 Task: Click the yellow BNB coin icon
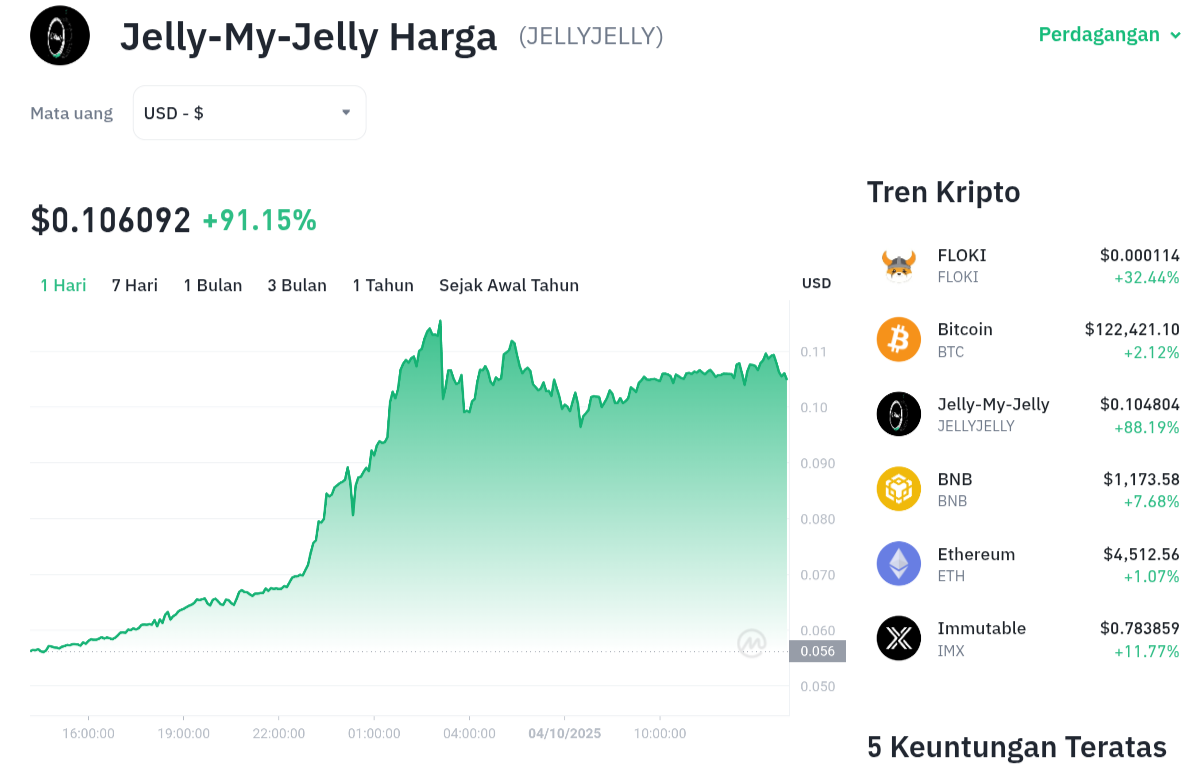point(898,489)
